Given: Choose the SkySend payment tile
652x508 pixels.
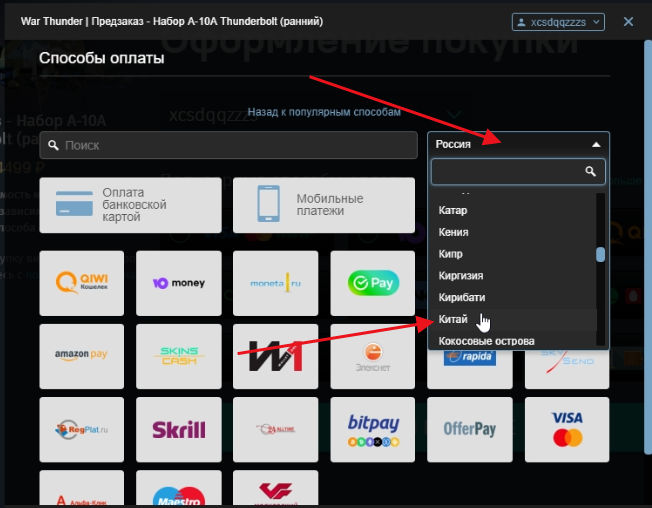Looking at the screenshot, I should pos(567,369).
